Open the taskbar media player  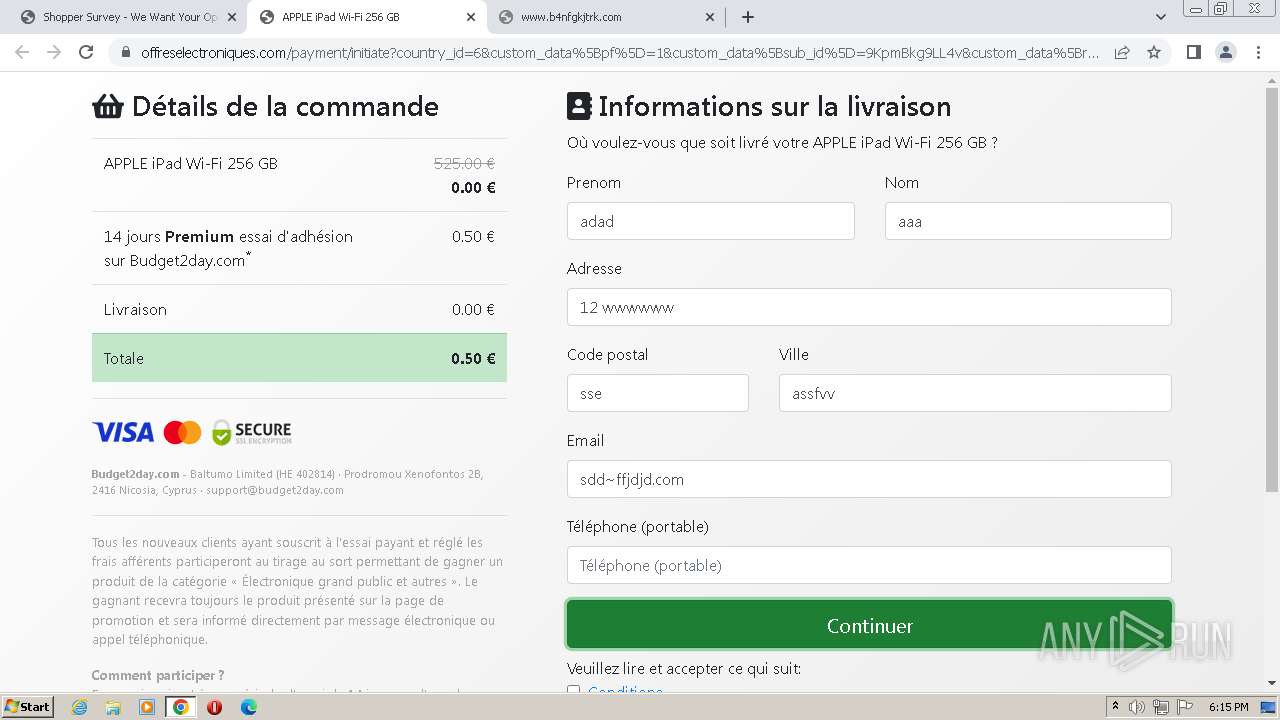coord(147,707)
